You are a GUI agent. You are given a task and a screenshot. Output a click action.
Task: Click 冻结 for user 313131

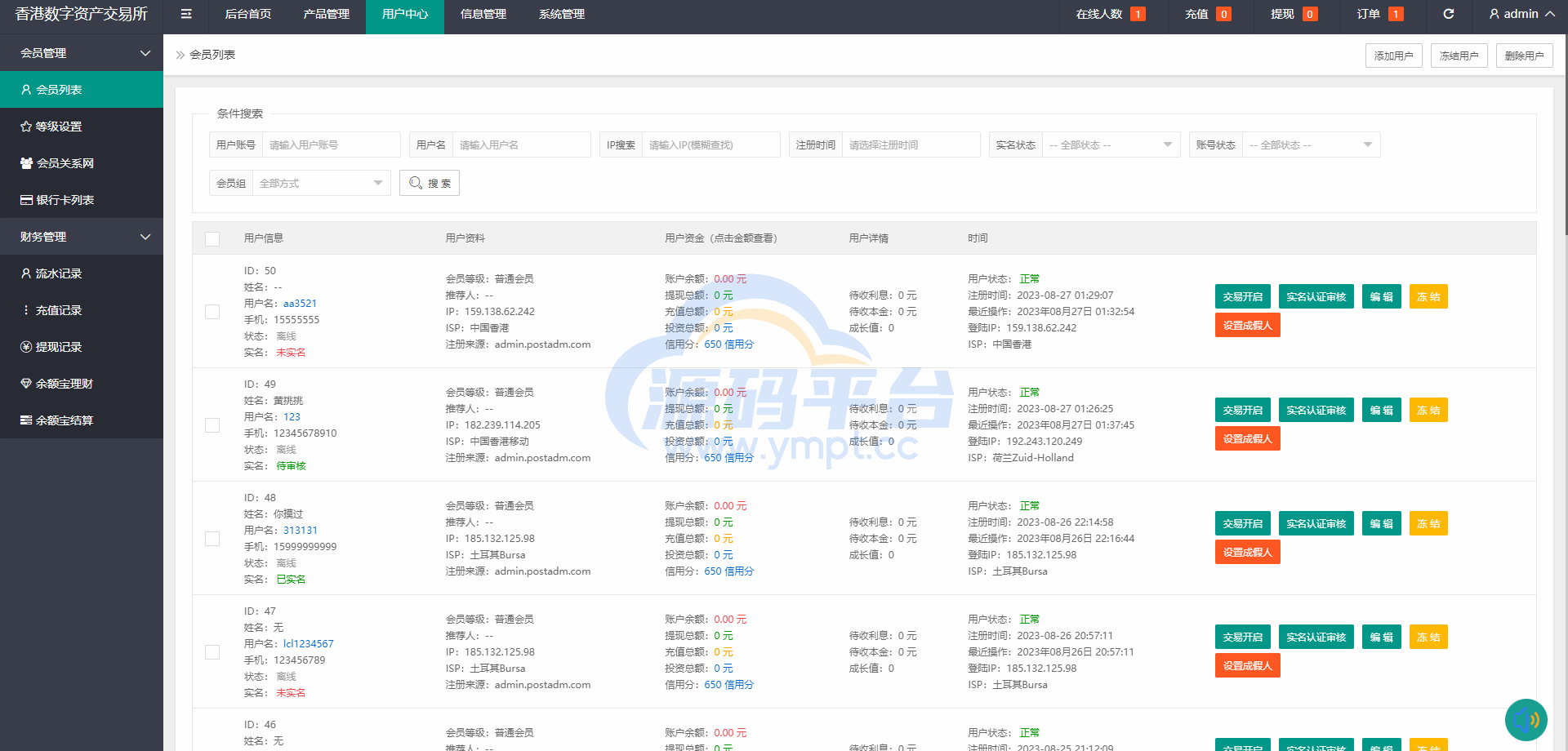pos(1428,523)
